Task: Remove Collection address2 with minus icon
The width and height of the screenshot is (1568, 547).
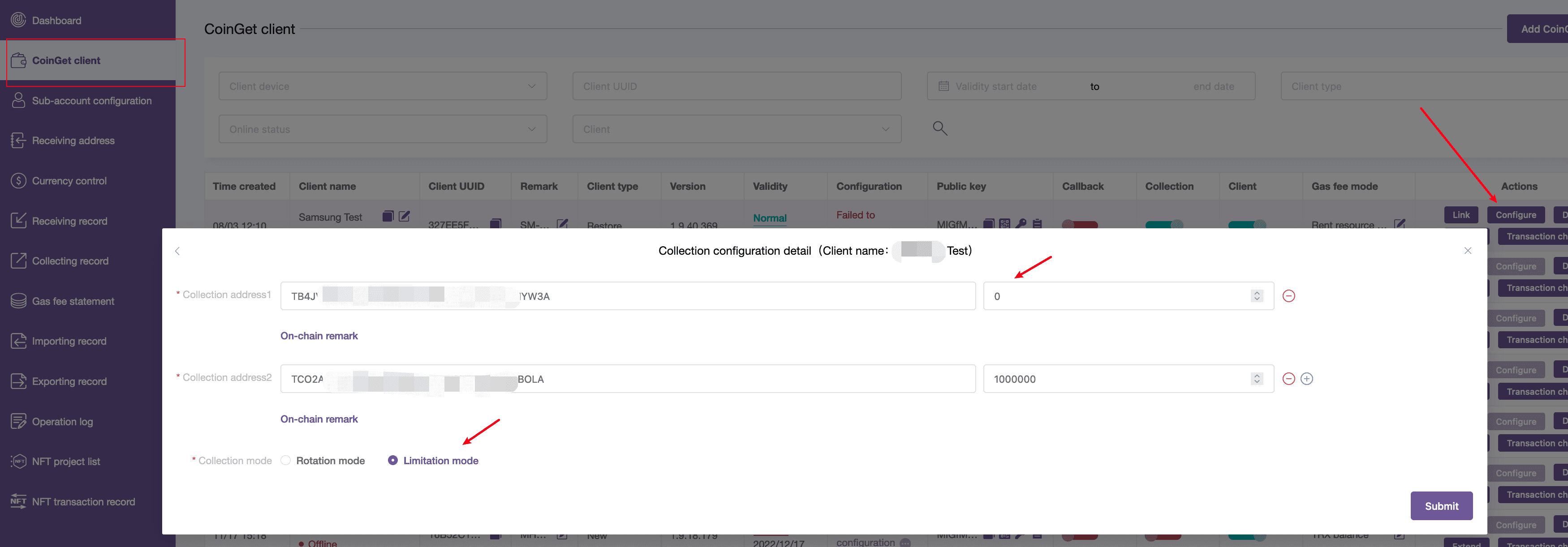Action: tap(1288, 379)
